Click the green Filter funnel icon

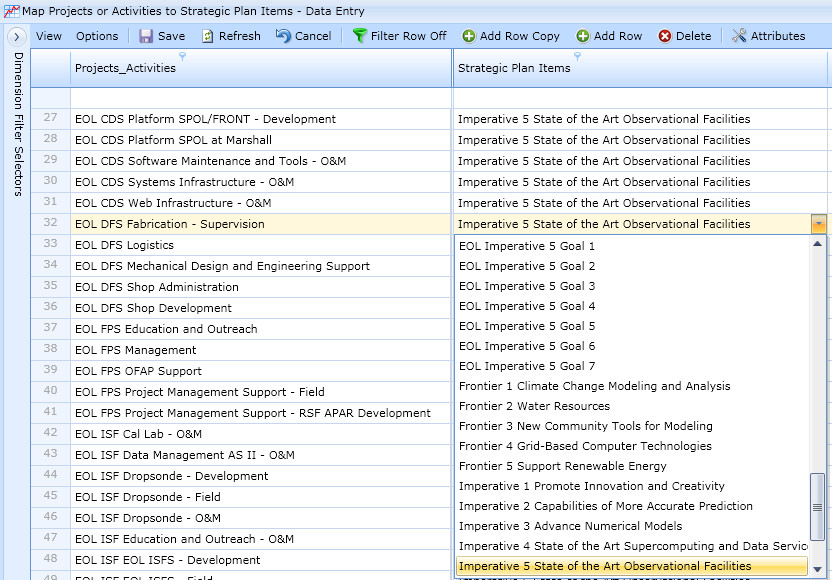coord(359,36)
